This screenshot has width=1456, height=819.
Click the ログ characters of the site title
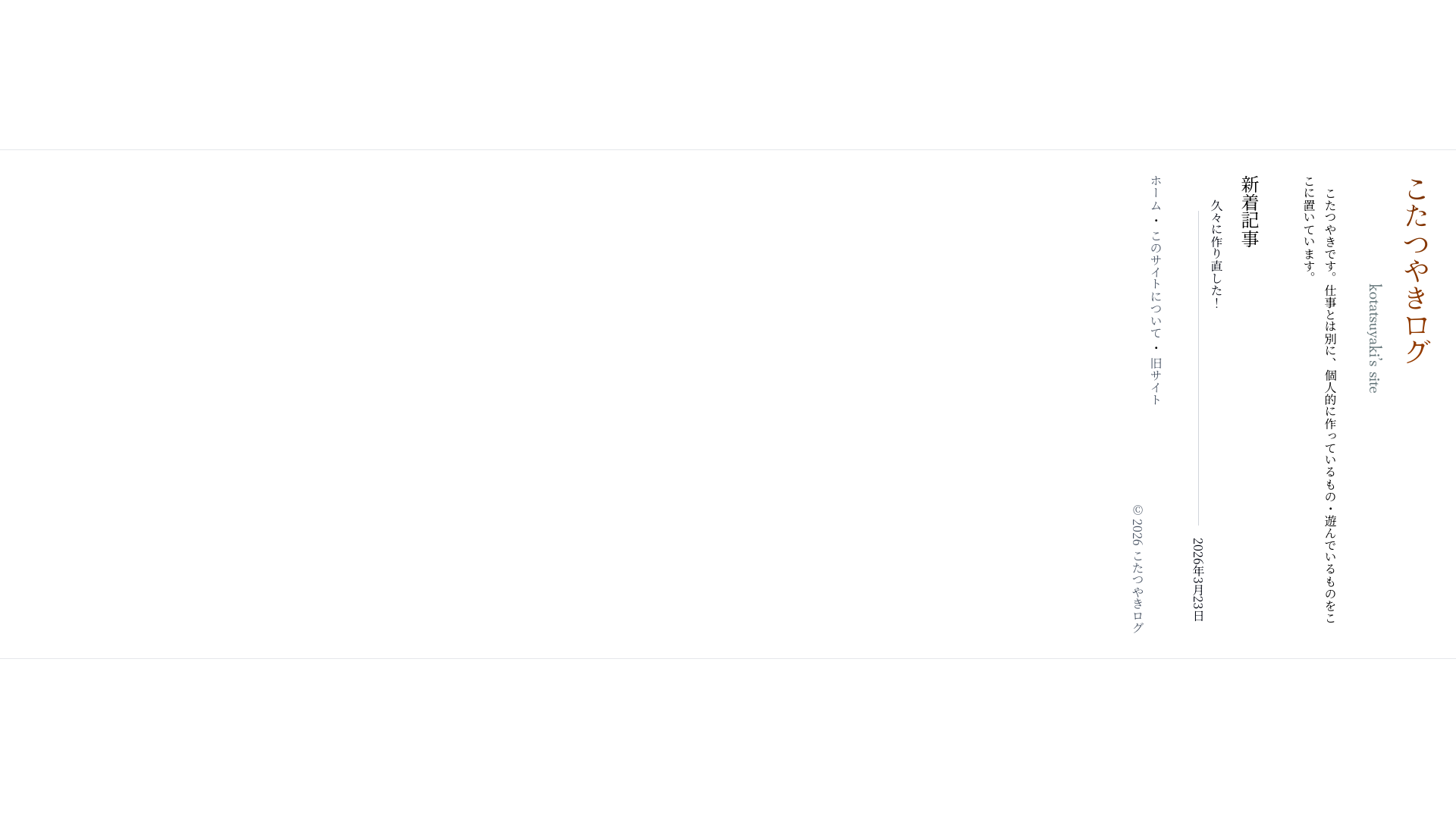pos(1417,339)
